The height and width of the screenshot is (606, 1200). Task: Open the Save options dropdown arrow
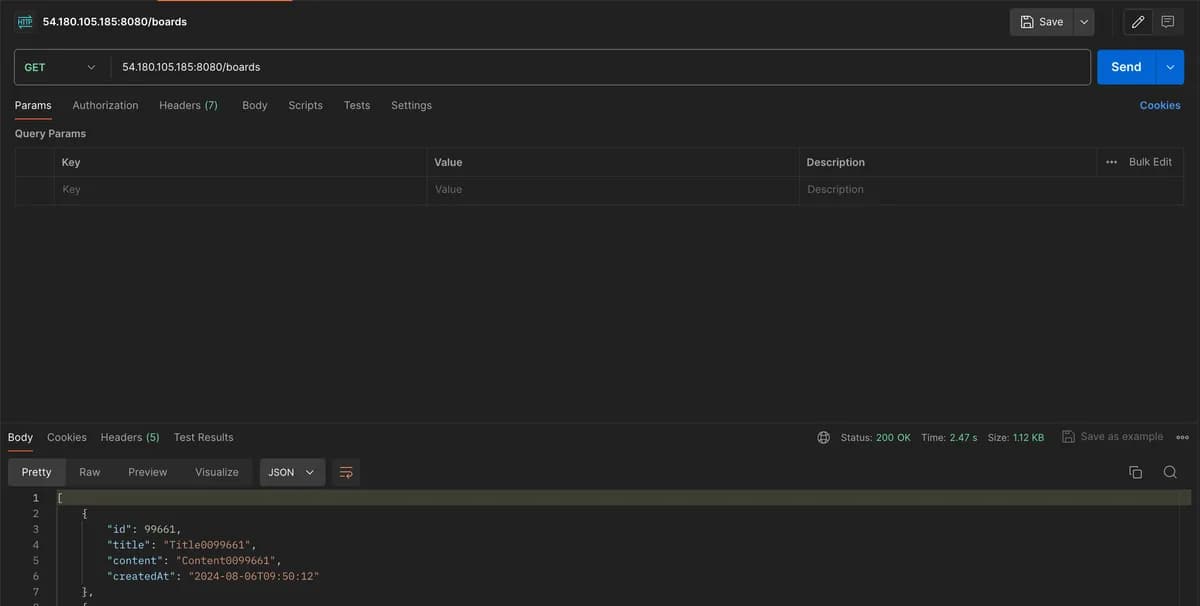pyautogui.click(x=1084, y=22)
